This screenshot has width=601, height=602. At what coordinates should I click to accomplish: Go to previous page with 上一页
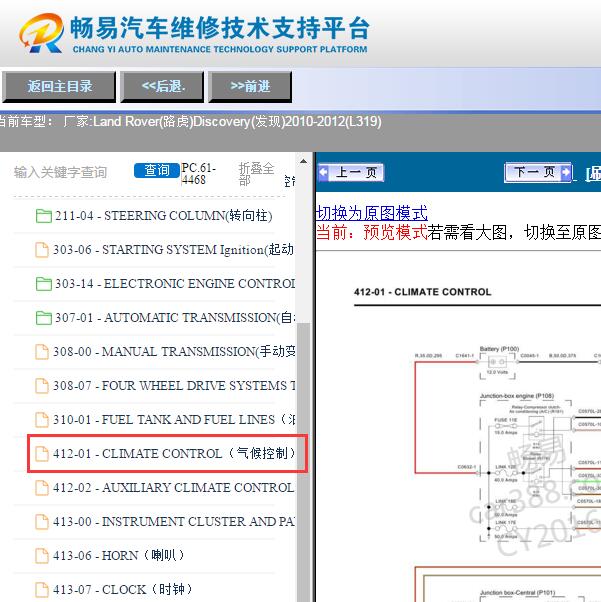(x=351, y=172)
